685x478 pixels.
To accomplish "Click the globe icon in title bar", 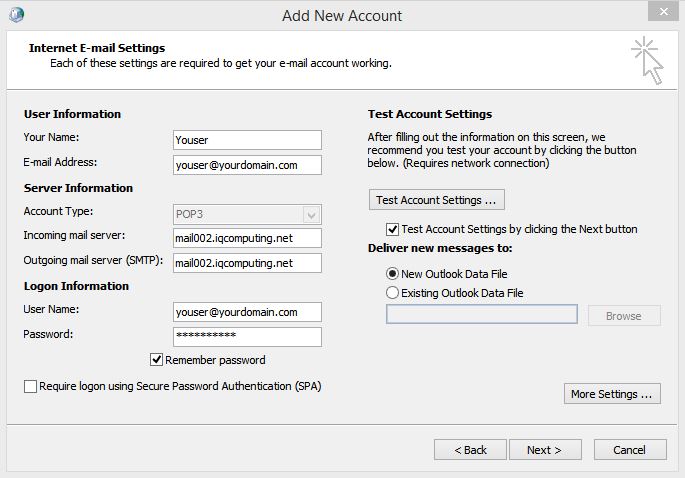I will 15,15.
